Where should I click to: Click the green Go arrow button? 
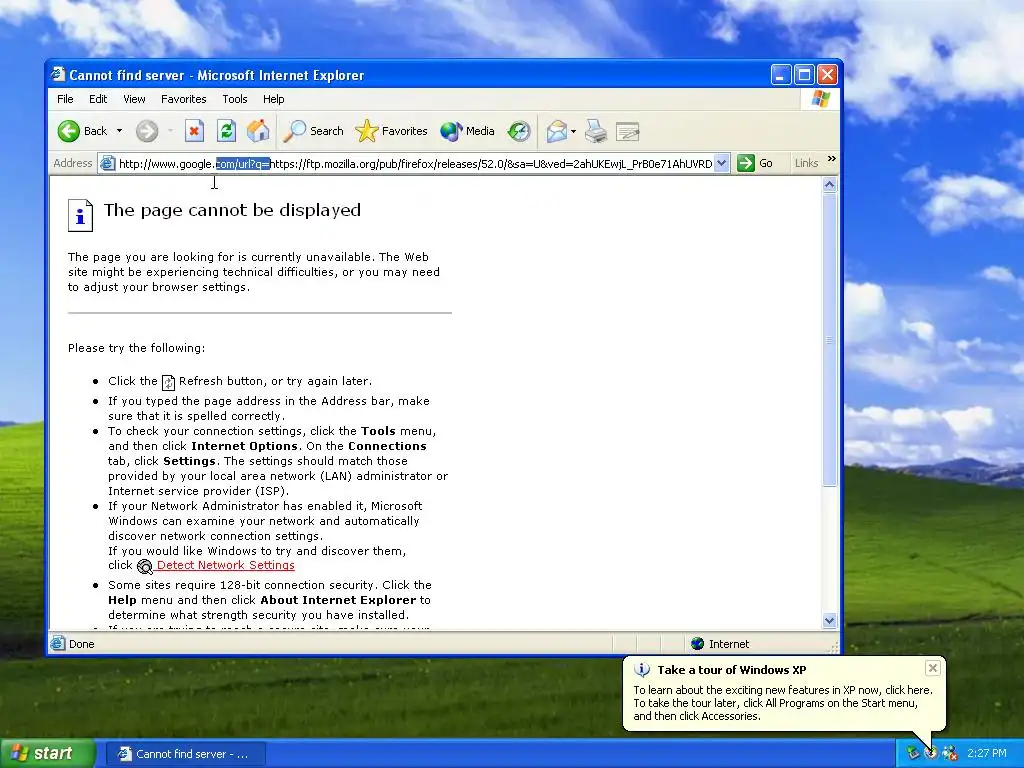[x=746, y=163]
